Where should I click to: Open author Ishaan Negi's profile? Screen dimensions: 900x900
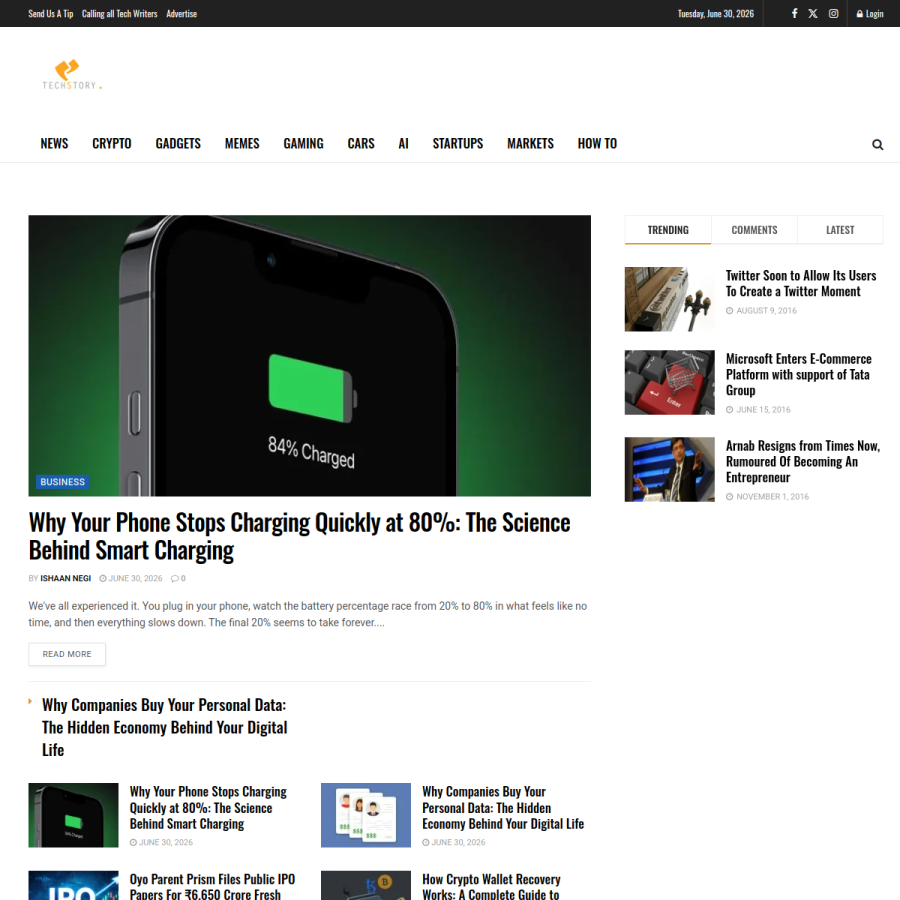tap(65, 579)
